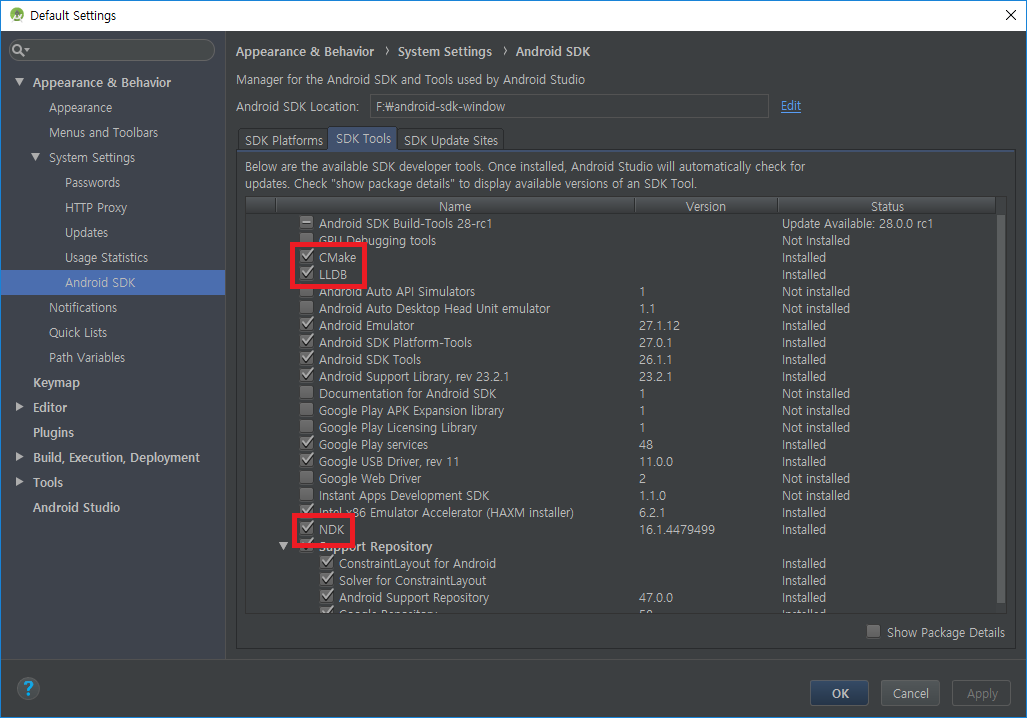Check GPU Debugging tools checkbox
Screen dimensions: 1027x718
(307, 239)
